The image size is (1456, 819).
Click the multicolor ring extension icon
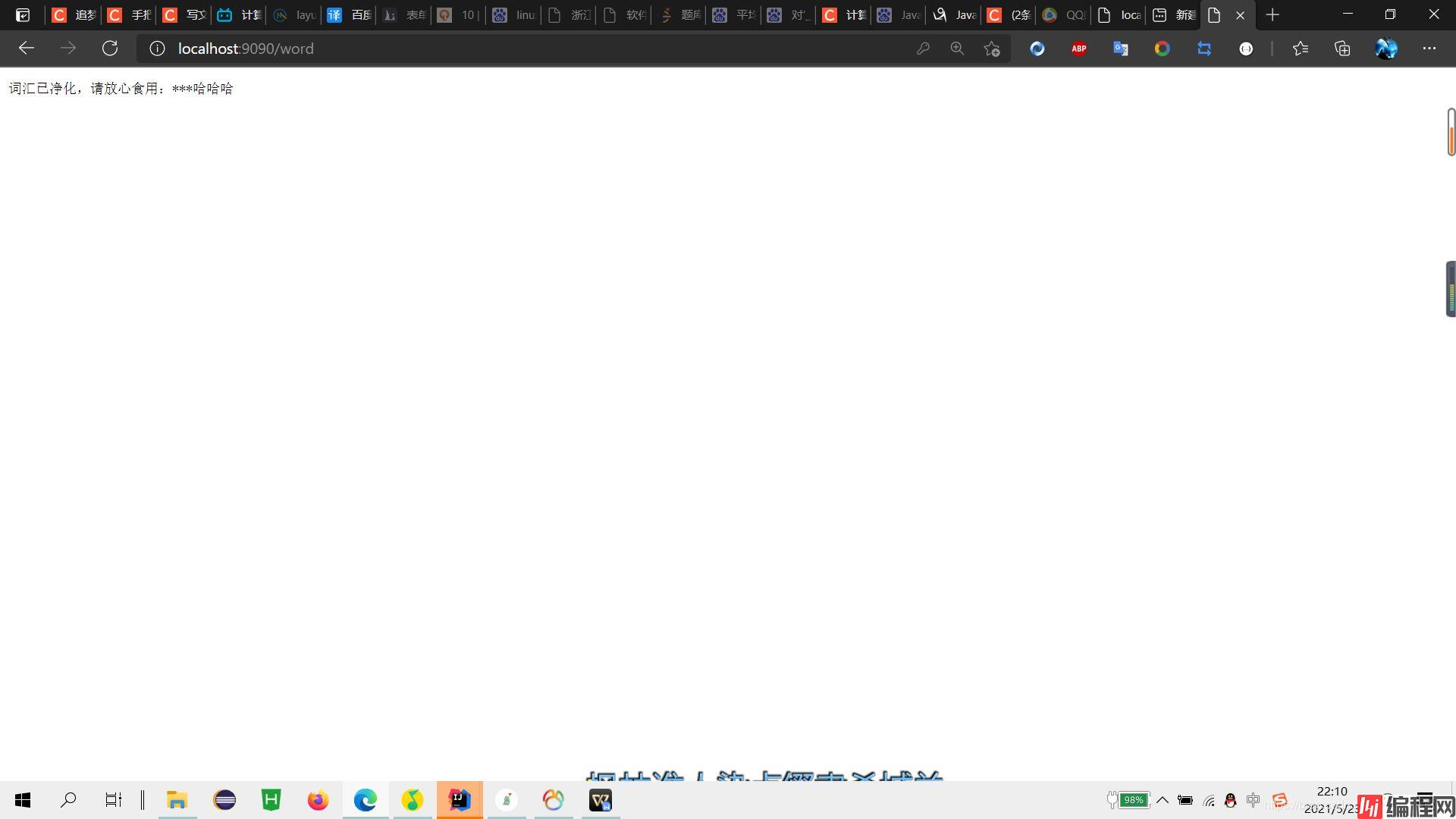[1163, 49]
